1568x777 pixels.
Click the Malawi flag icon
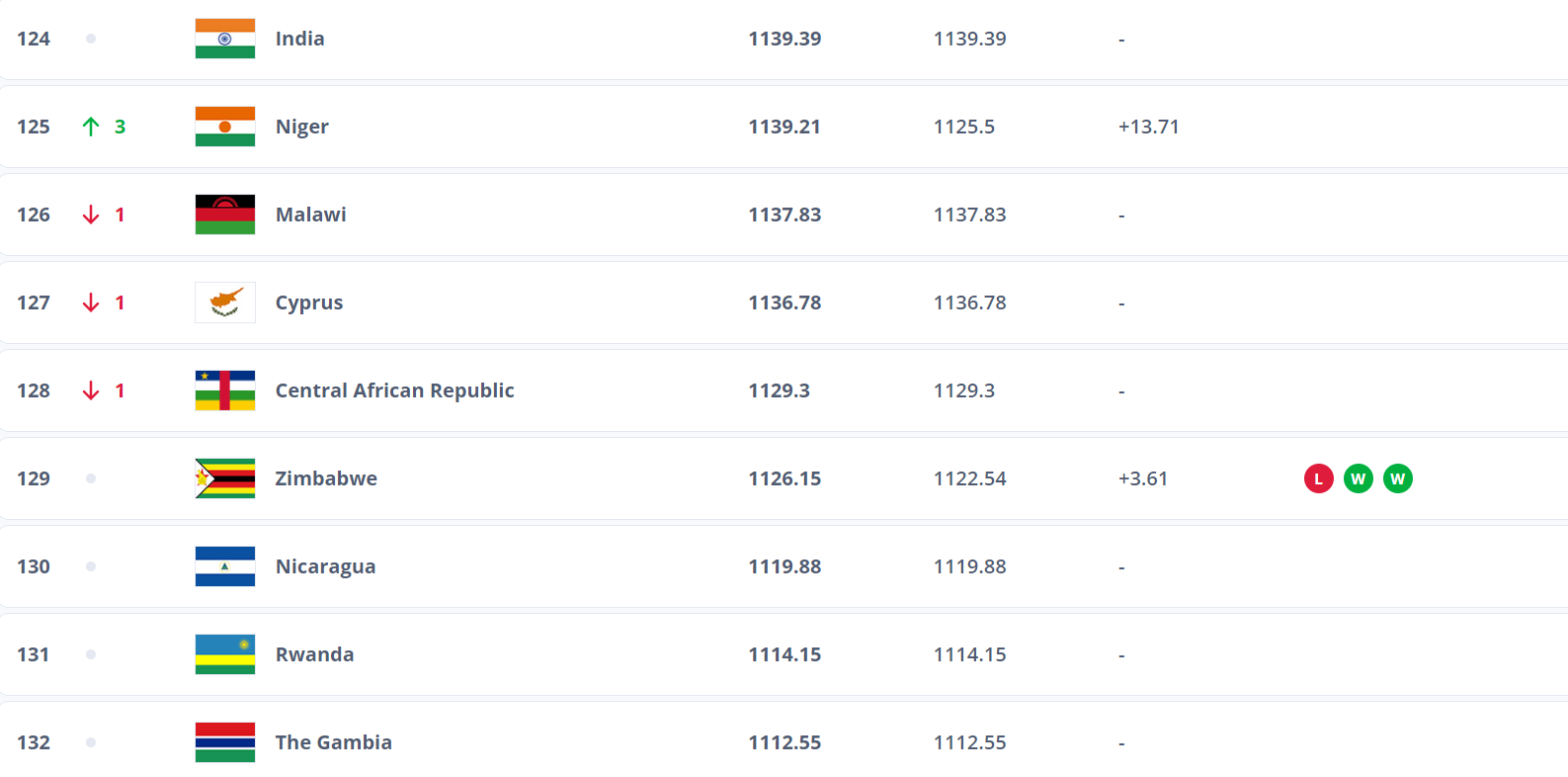(x=225, y=215)
